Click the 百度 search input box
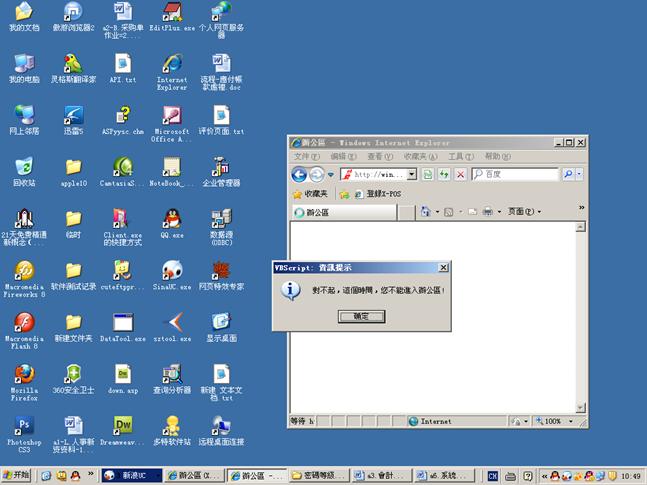 point(520,174)
